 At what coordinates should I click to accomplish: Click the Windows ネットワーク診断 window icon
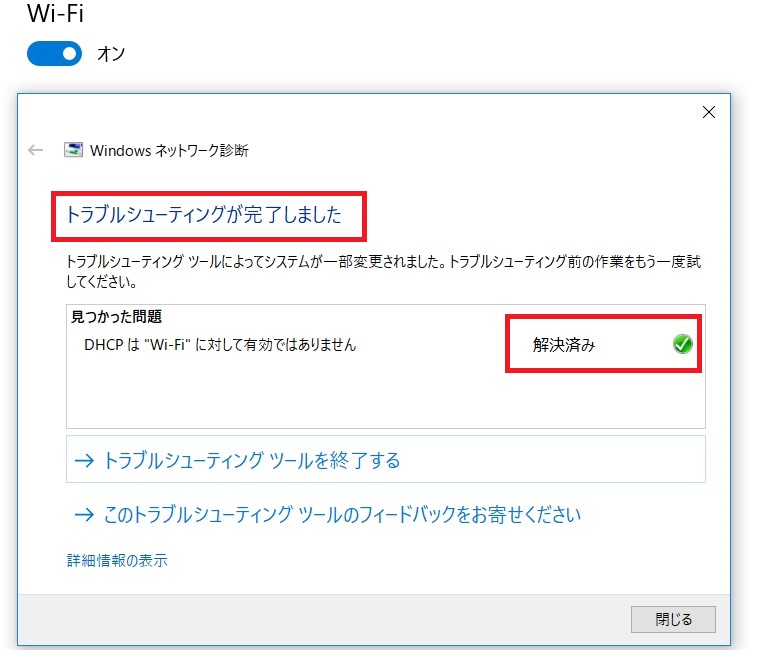pyautogui.click(x=73, y=150)
